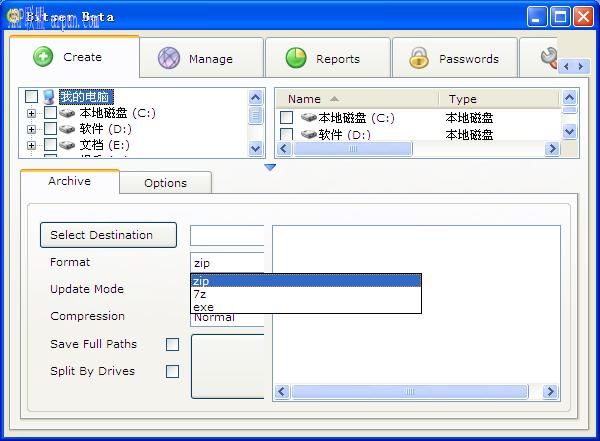Maximize the Bitser window

[560, 16]
